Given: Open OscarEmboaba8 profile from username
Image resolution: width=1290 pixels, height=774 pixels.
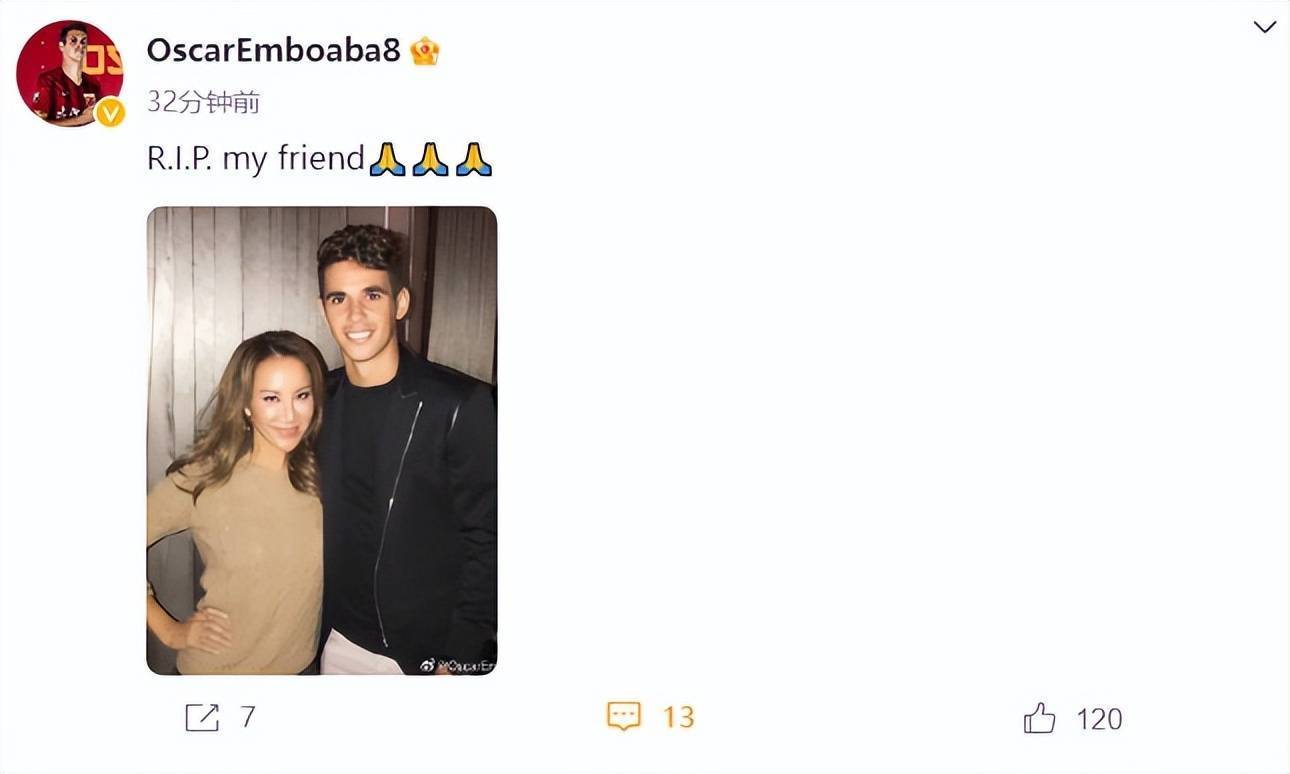Looking at the screenshot, I should point(273,51).
